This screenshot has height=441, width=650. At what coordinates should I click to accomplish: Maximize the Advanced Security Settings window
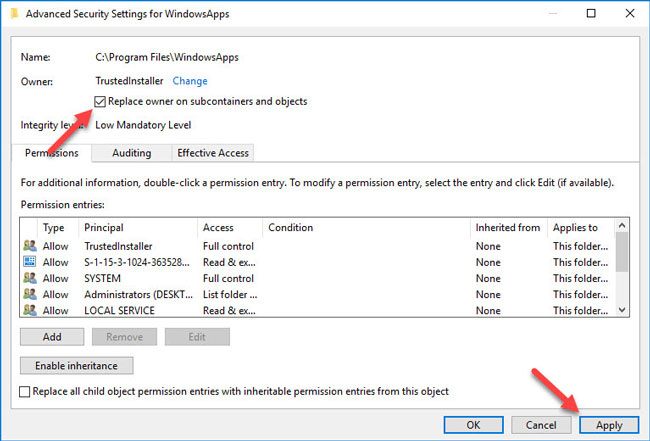[591, 13]
